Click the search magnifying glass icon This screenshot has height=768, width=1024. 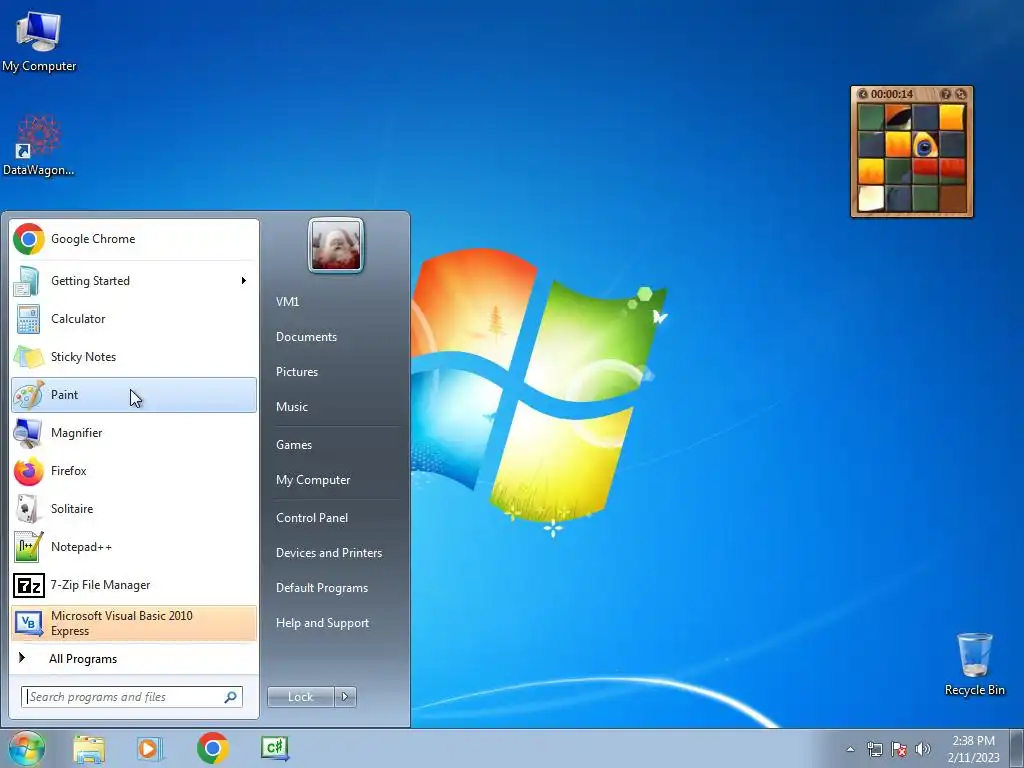[231, 697]
